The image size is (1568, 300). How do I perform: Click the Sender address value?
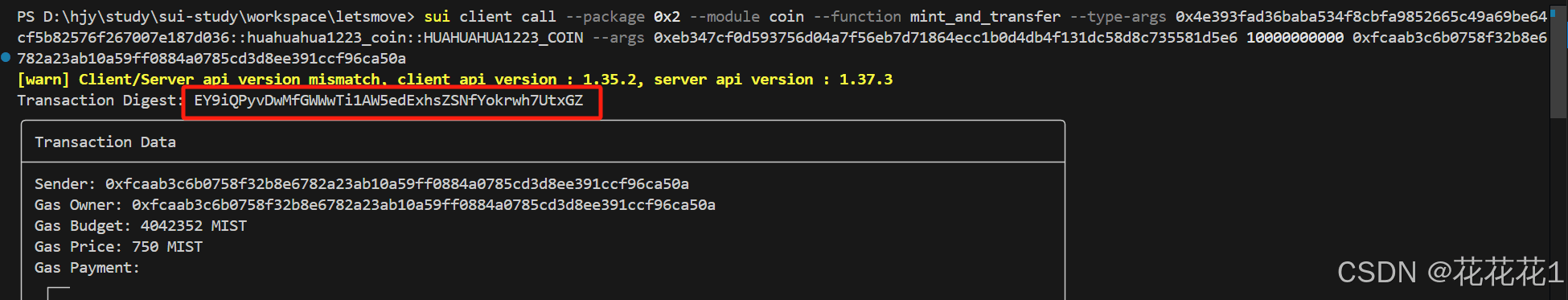pos(397,184)
